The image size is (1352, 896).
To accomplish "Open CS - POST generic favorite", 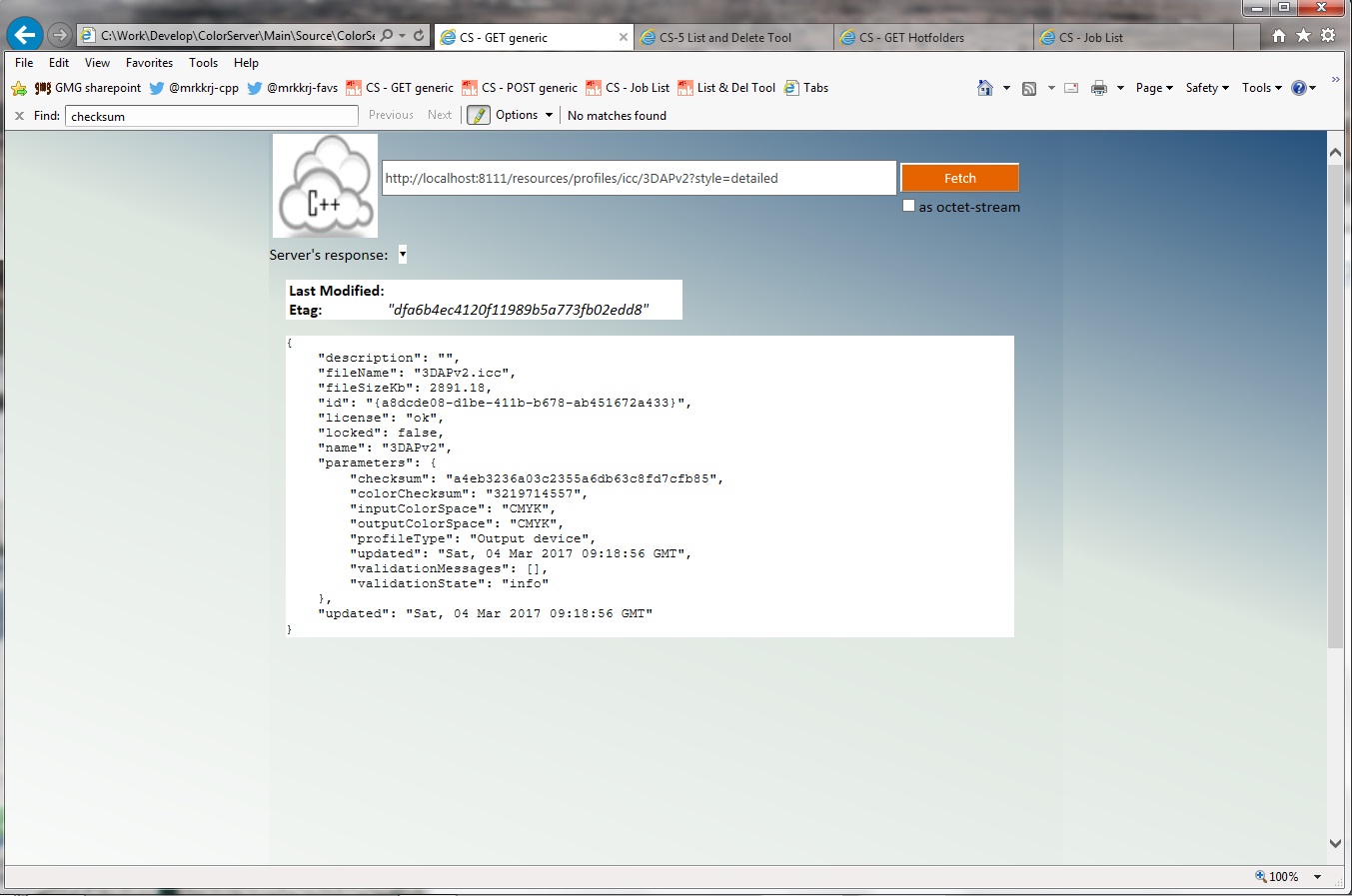I will [520, 88].
